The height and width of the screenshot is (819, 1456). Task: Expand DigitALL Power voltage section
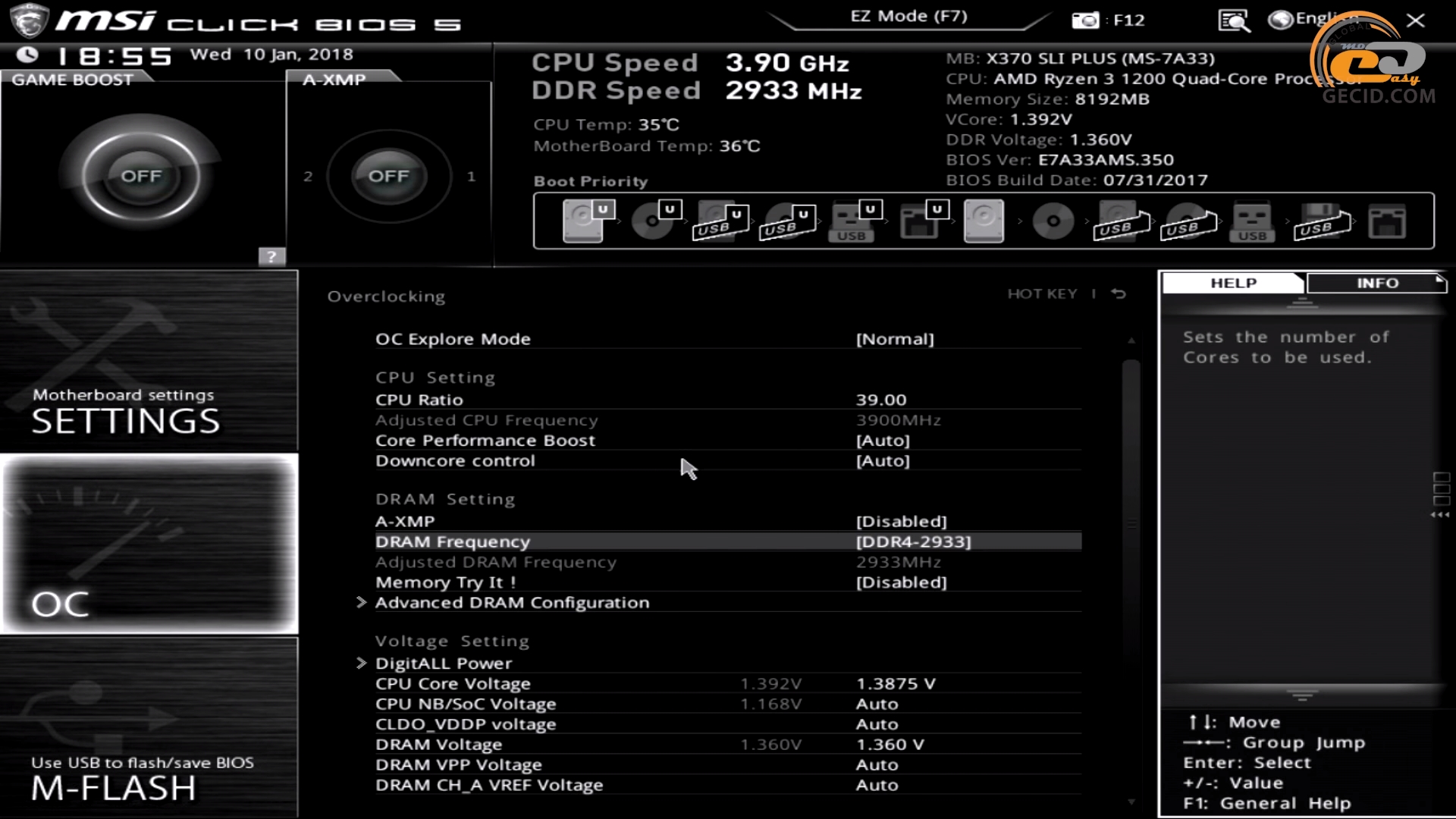pyautogui.click(x=443, y=663)
